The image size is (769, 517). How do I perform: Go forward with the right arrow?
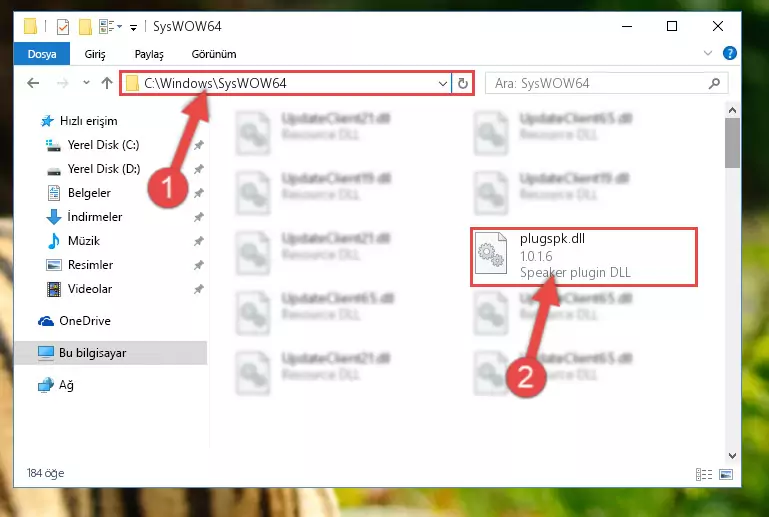pyautogui.click(x=62, y=83)
